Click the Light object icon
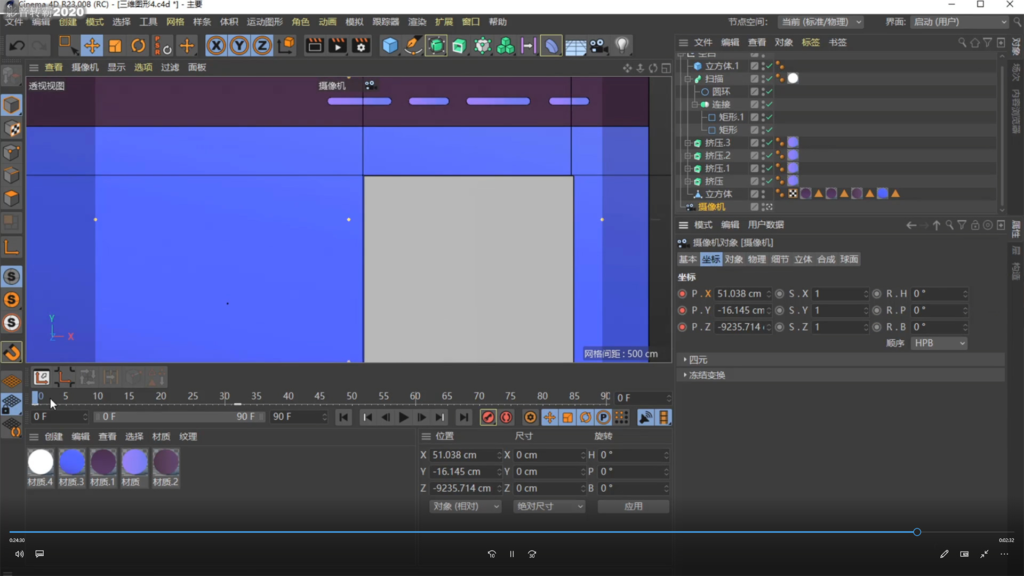The width and height of the screenshot is (1024, 576). click(622, 46)
